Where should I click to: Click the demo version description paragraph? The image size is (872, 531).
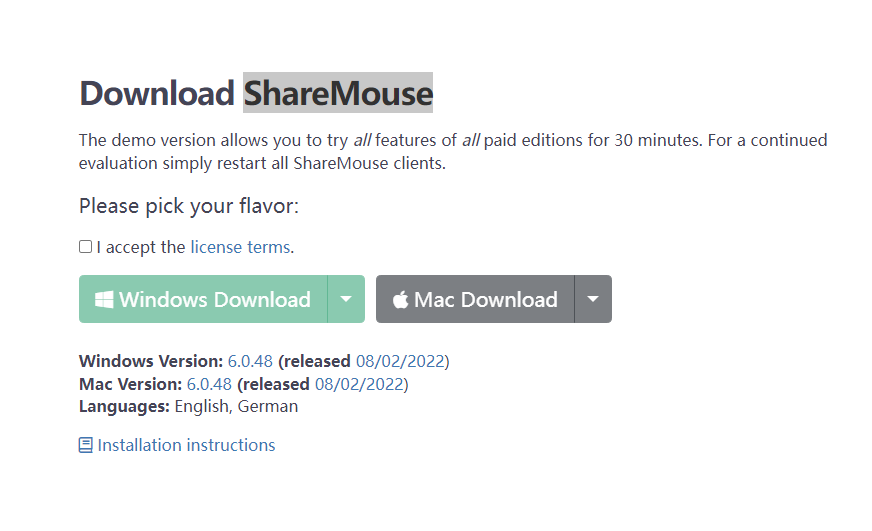(453, 152)
